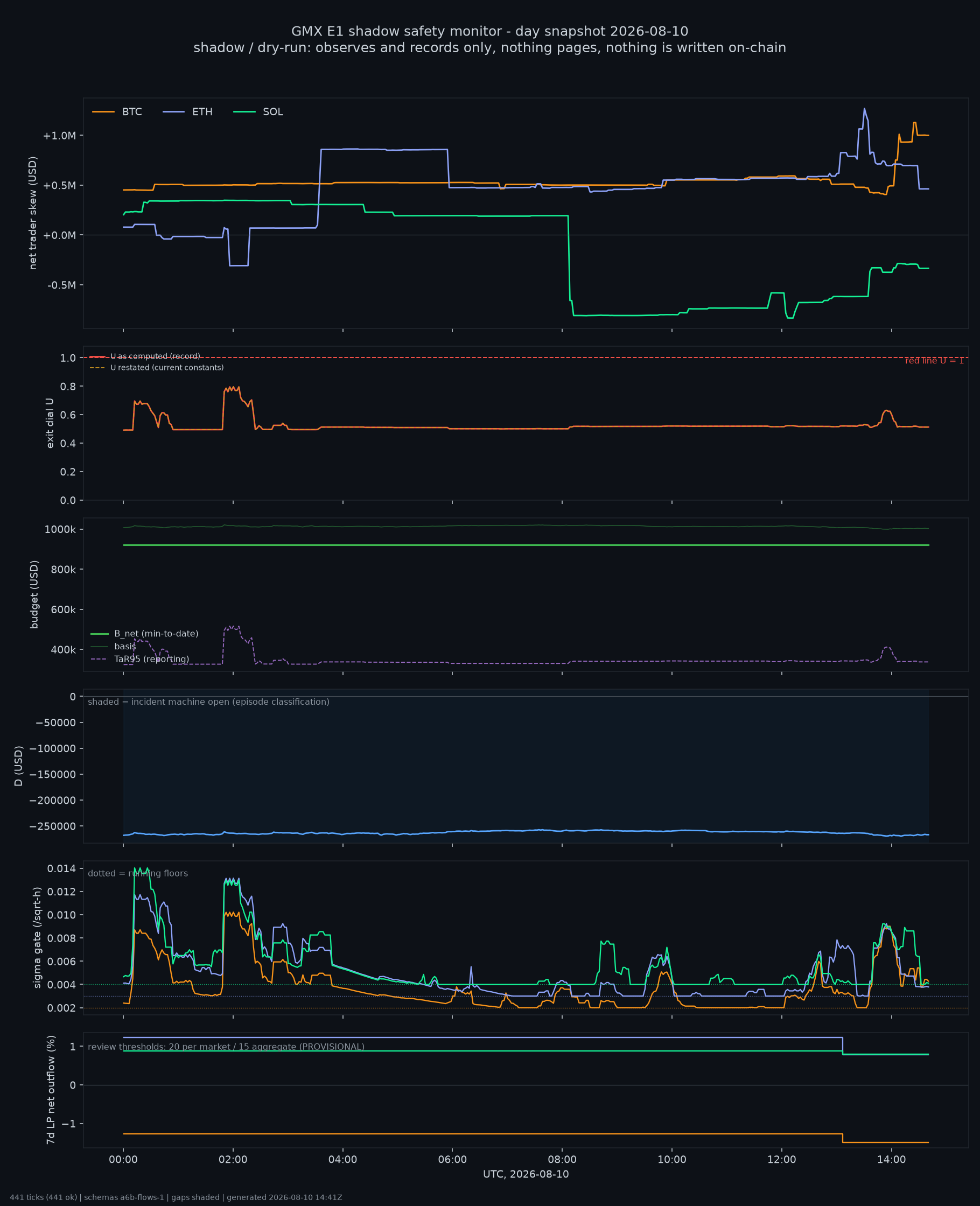980x1206 pixels.
Task: Select the subtitle starting "shadow / dry-run"
Action: [x=490, y=48]
